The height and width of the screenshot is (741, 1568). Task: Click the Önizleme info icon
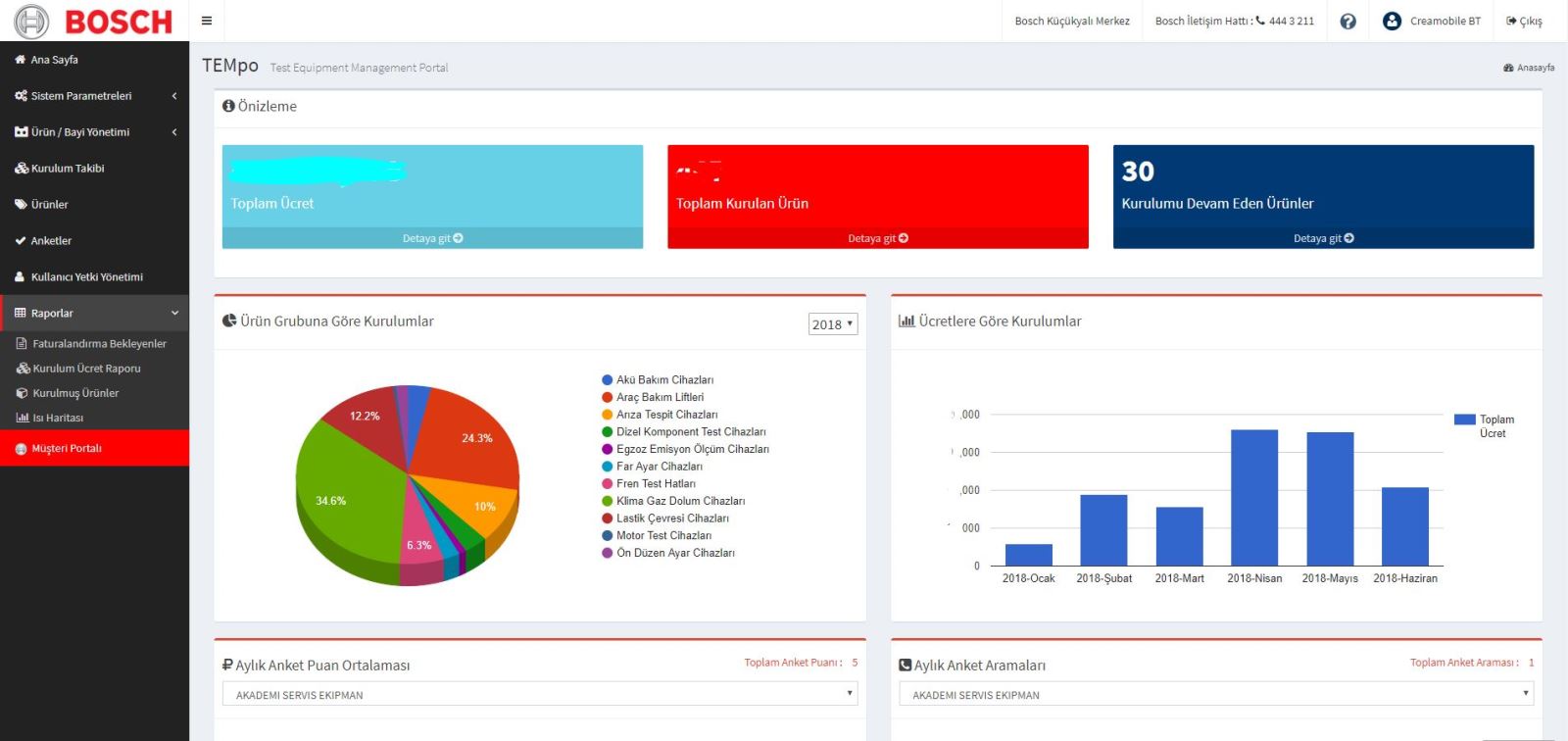point(228,106)
